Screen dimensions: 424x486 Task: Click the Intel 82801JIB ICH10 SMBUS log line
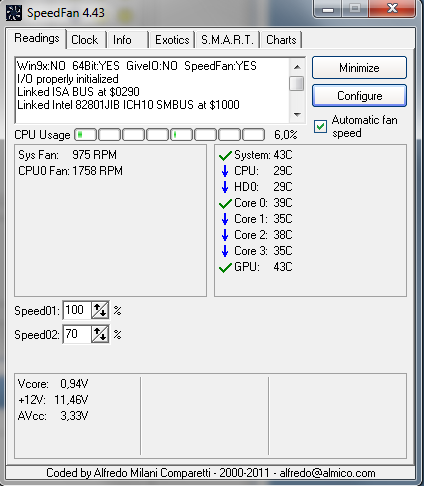(x=128, y=105)
